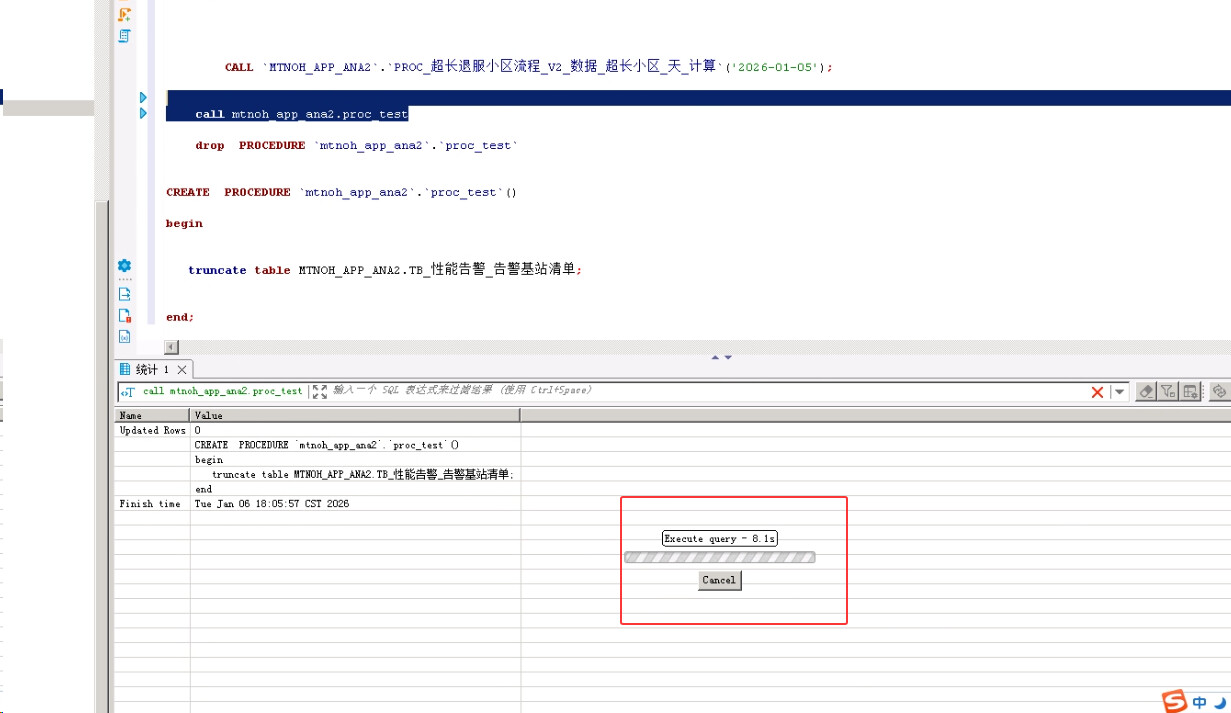Click the Sogou input method tray icon
Image resolution: width=1231 pixels, height=713 pixels.
tap(1174, 701)
